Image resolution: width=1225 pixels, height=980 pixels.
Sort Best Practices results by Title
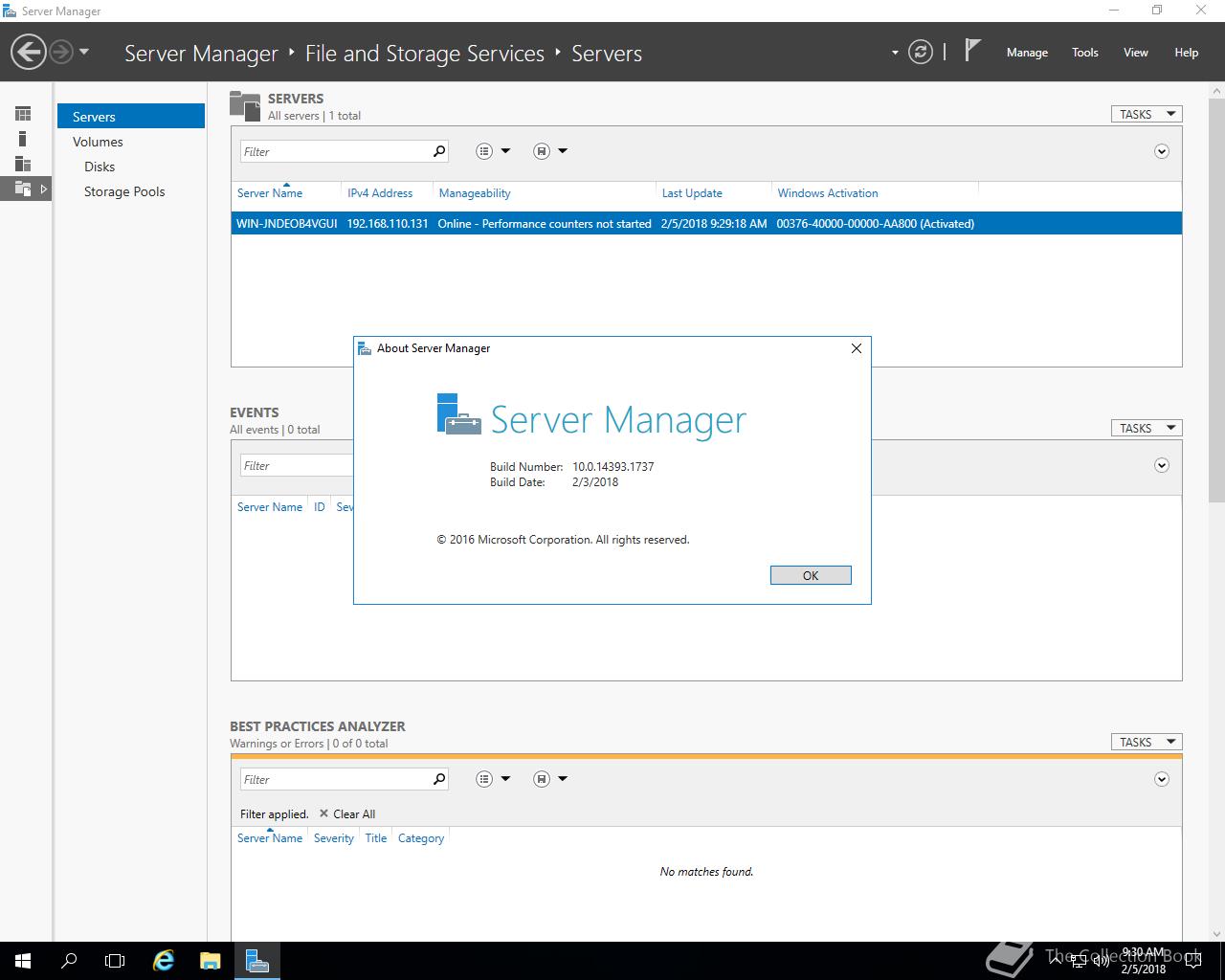(376, 837)
